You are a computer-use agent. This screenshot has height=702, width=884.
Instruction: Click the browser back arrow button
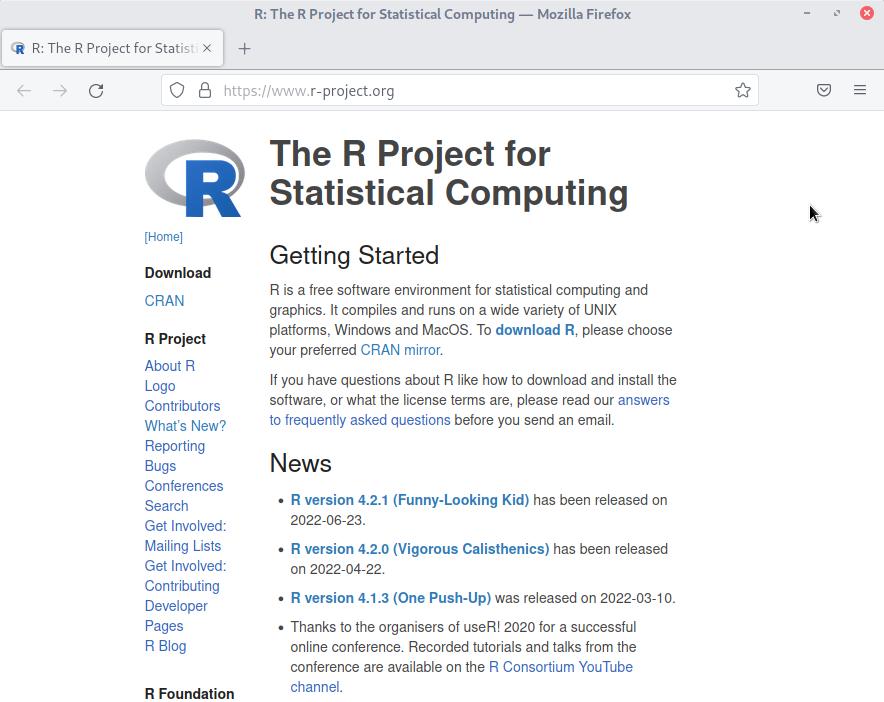tap(24, 91)
